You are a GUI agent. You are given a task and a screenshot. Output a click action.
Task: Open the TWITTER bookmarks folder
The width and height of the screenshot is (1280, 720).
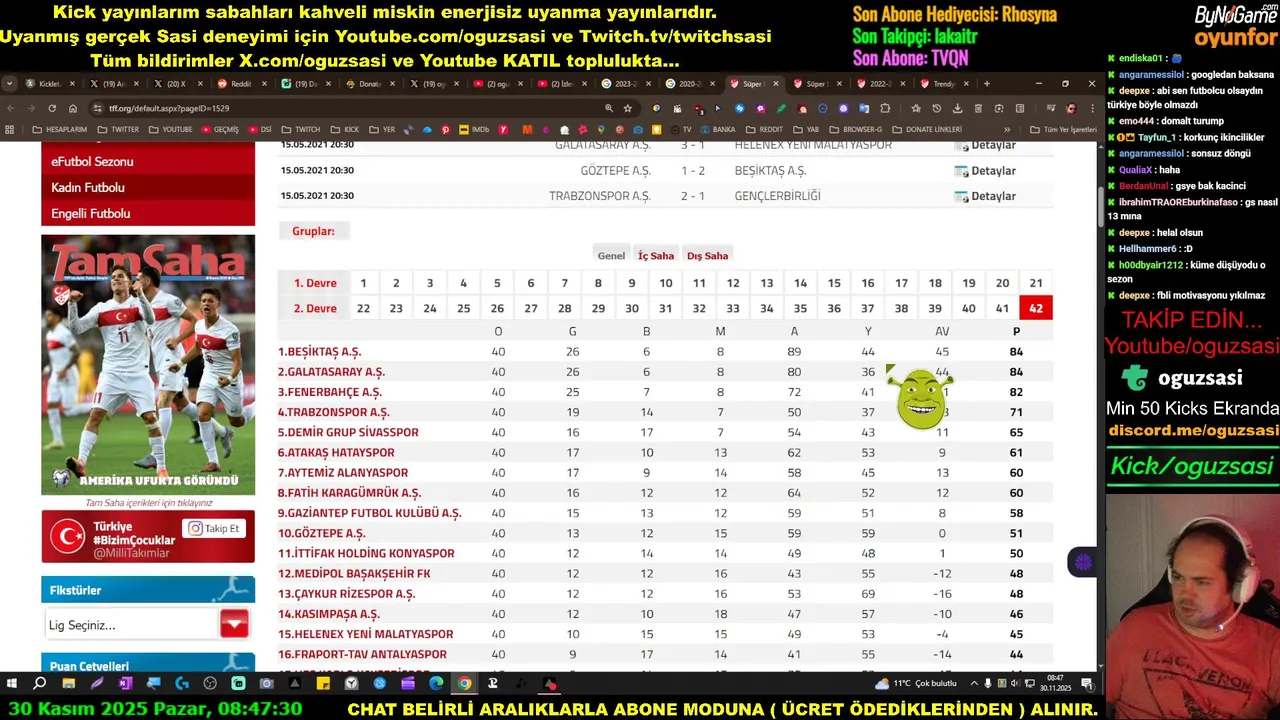pyautogui.click(x=118, y=130)
